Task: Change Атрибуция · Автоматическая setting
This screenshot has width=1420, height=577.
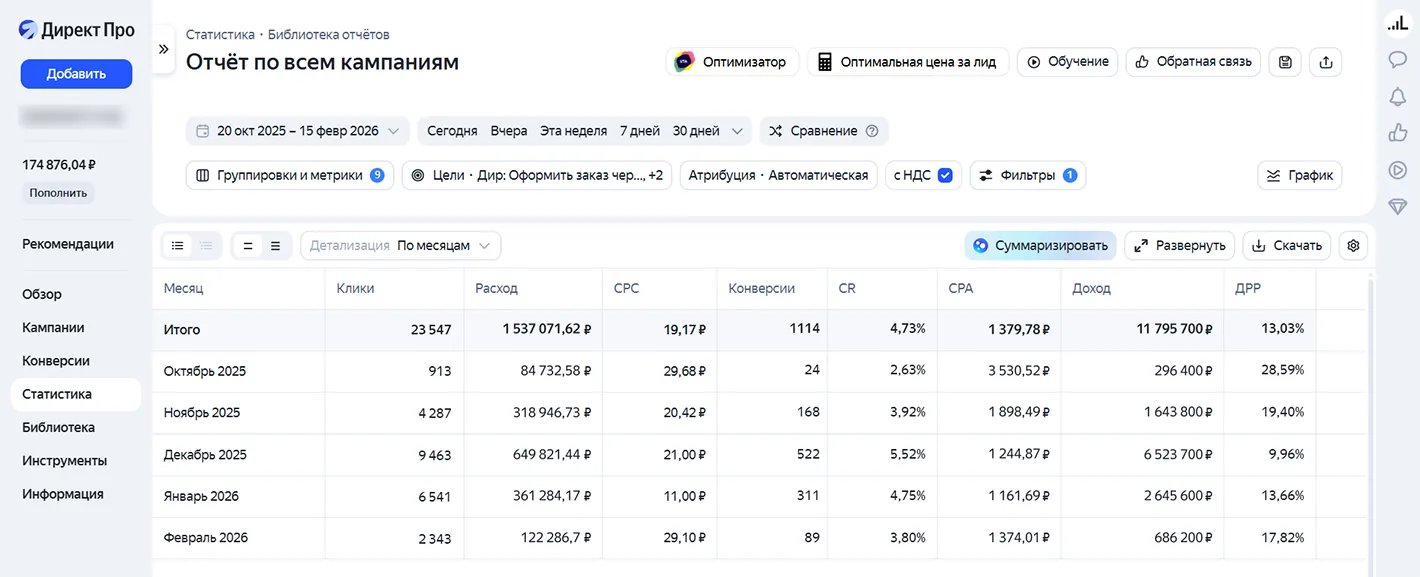Action: (x=778, y=175)
